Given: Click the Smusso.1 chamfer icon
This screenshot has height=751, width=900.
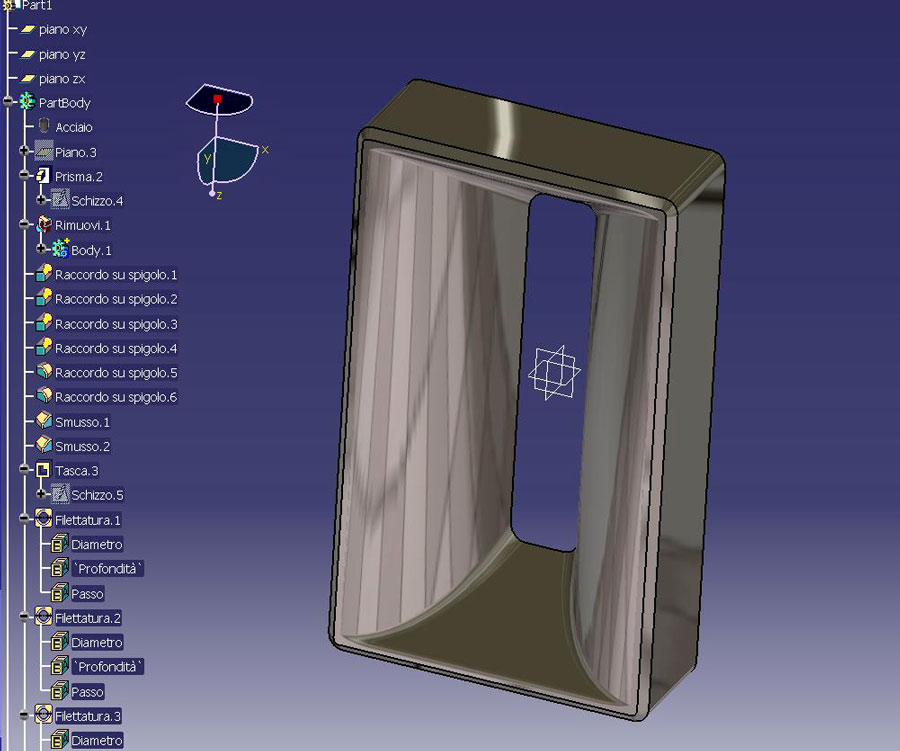Looking at the screenshot, I should (x=44, y=420).
